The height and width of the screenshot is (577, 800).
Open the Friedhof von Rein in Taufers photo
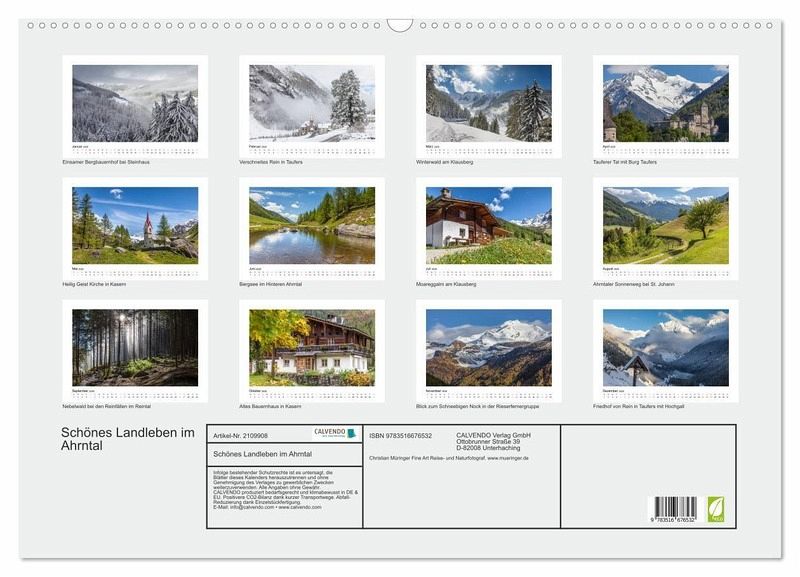[x=665, y=347]
